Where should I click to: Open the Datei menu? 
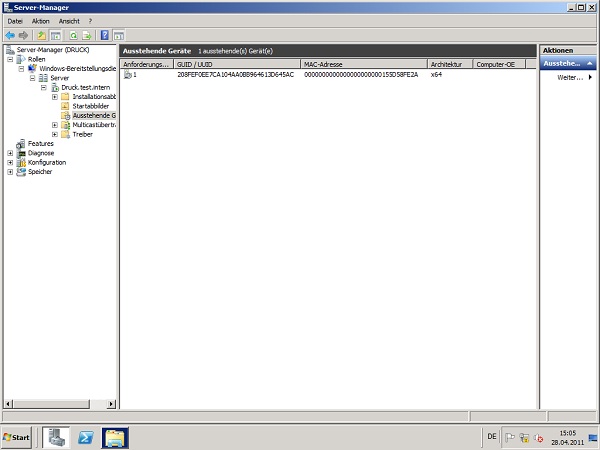[15, 21]
